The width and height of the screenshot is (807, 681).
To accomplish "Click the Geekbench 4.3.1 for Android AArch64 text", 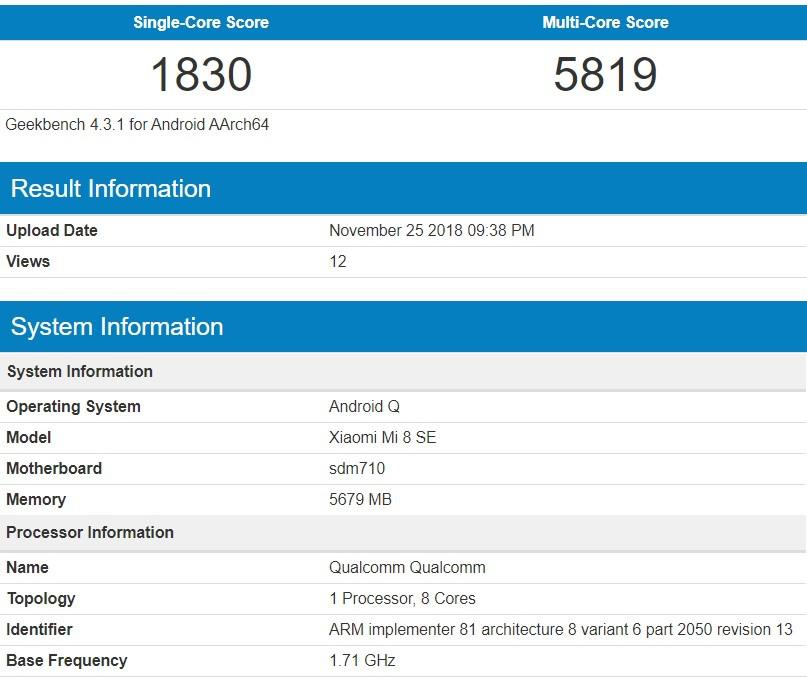I will pos(137,125).
